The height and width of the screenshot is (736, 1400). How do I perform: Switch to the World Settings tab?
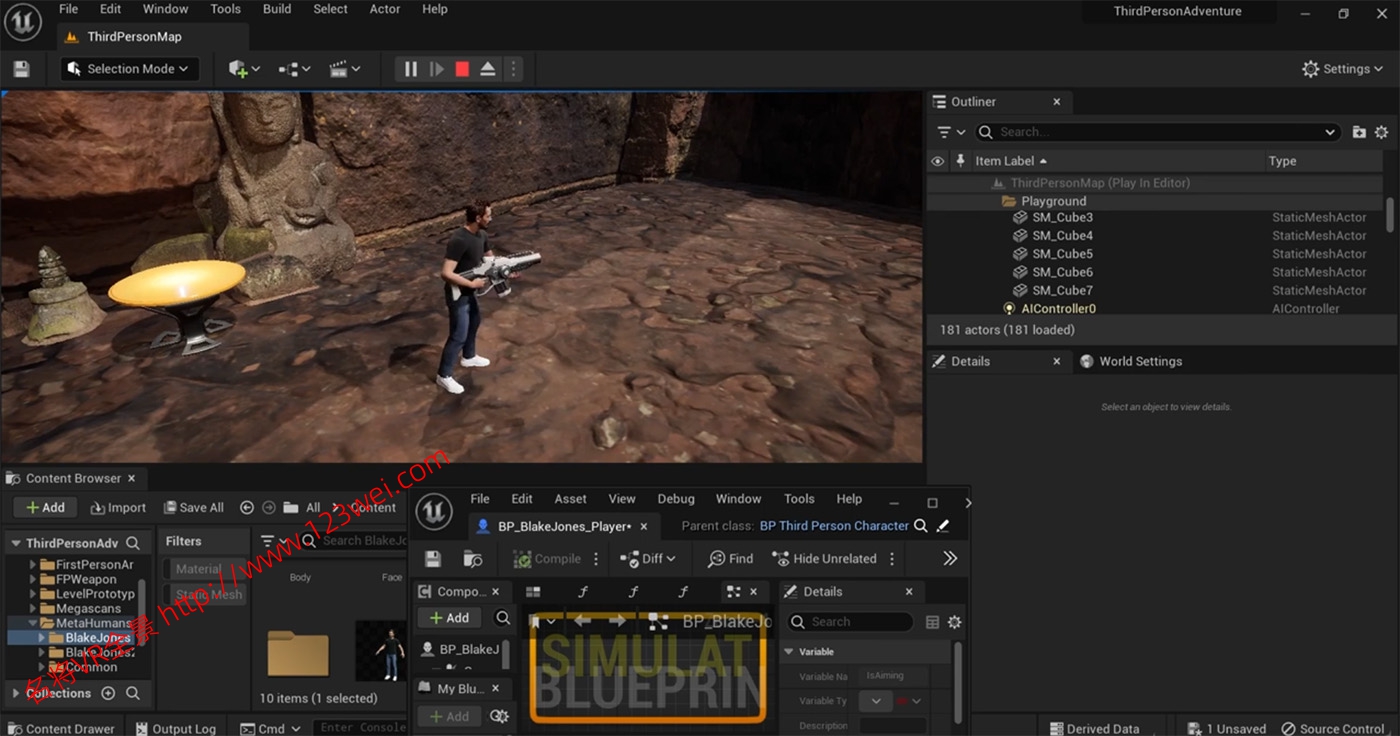[x=1140, y=361]
